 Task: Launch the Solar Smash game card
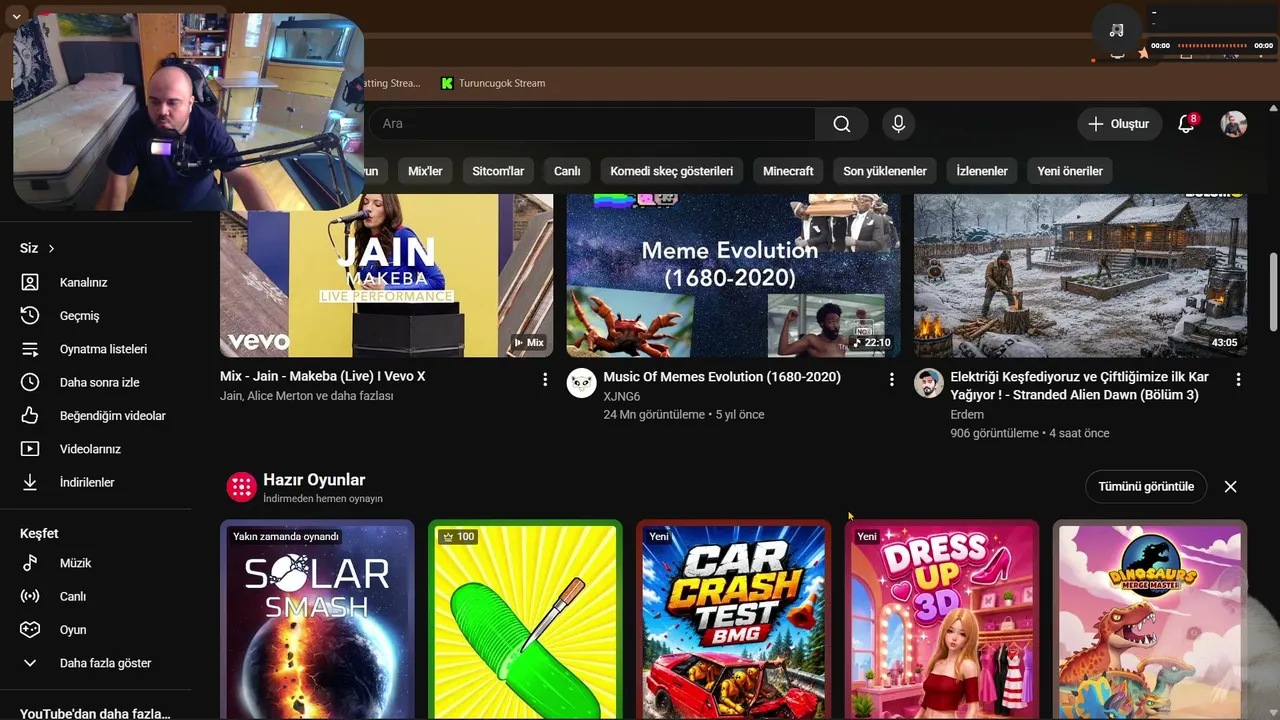[317, 620]
